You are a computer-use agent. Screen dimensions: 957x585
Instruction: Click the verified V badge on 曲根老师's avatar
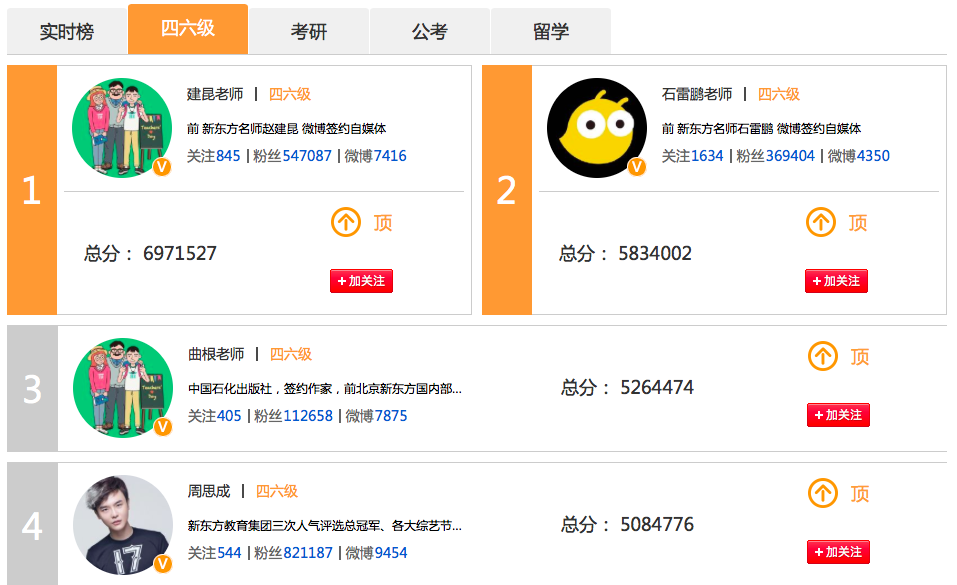(x=163, y=427)
